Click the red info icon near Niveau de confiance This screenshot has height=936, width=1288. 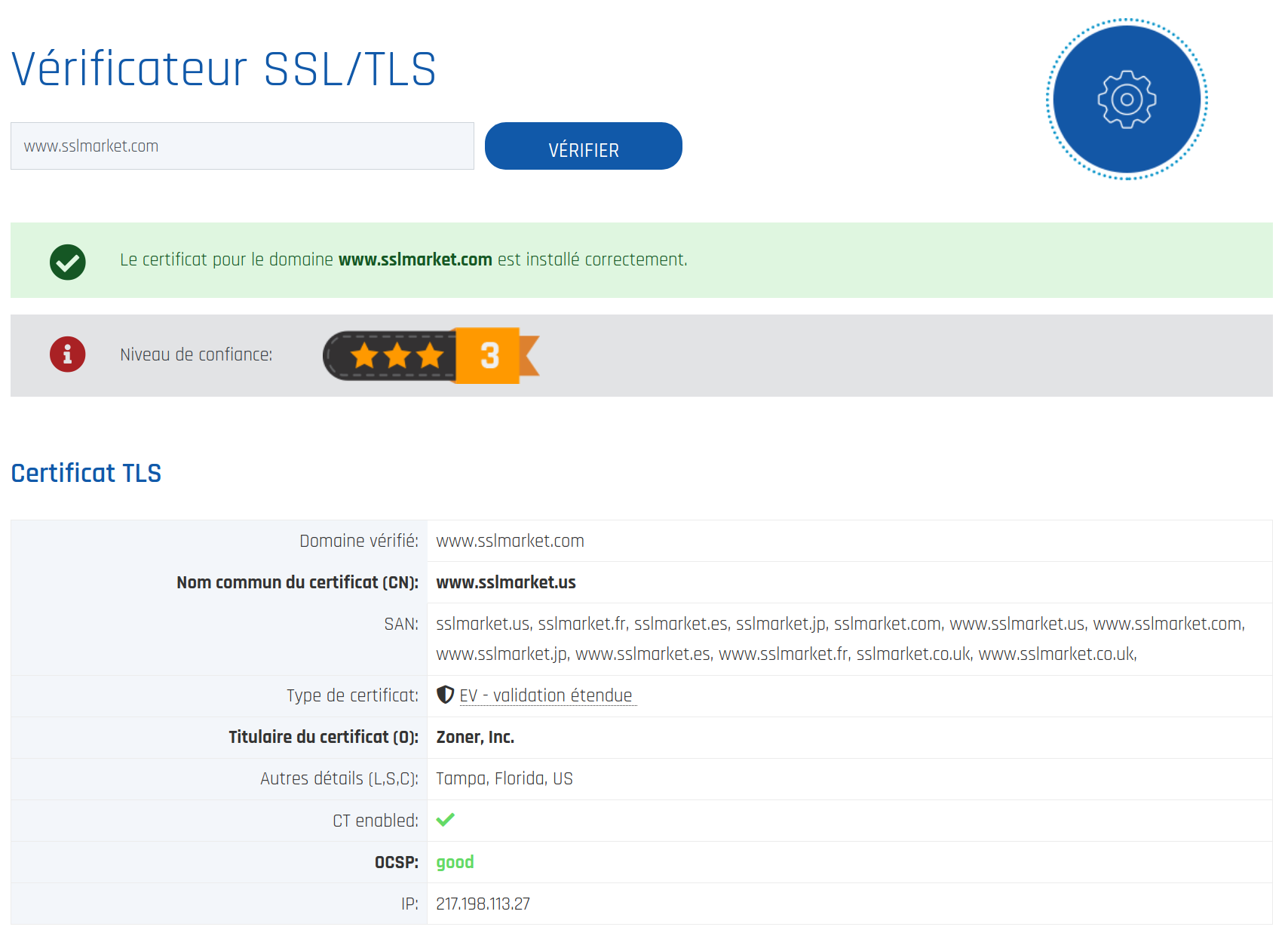pyautogui.click(x=68, y=354)
